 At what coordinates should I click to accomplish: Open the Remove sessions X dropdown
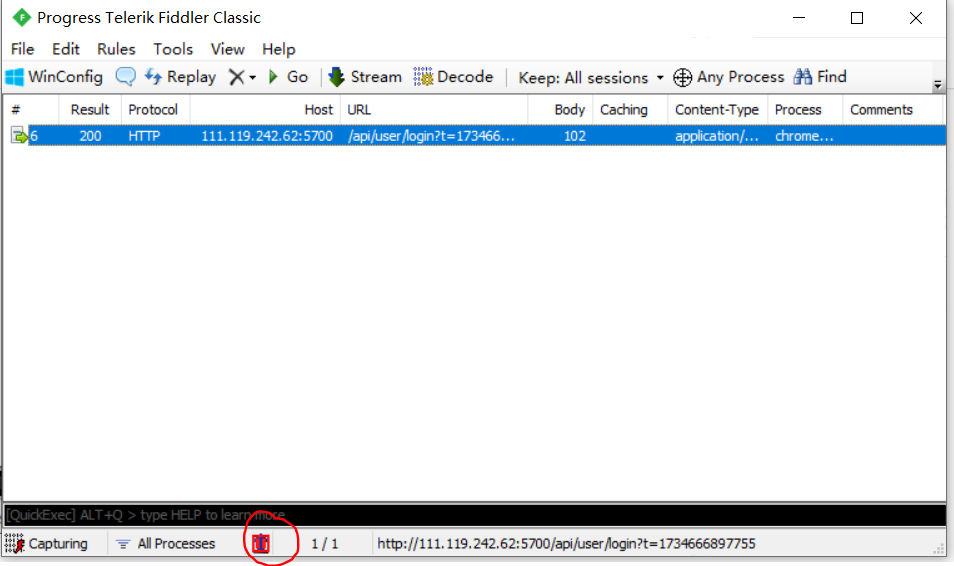(242, 77)
